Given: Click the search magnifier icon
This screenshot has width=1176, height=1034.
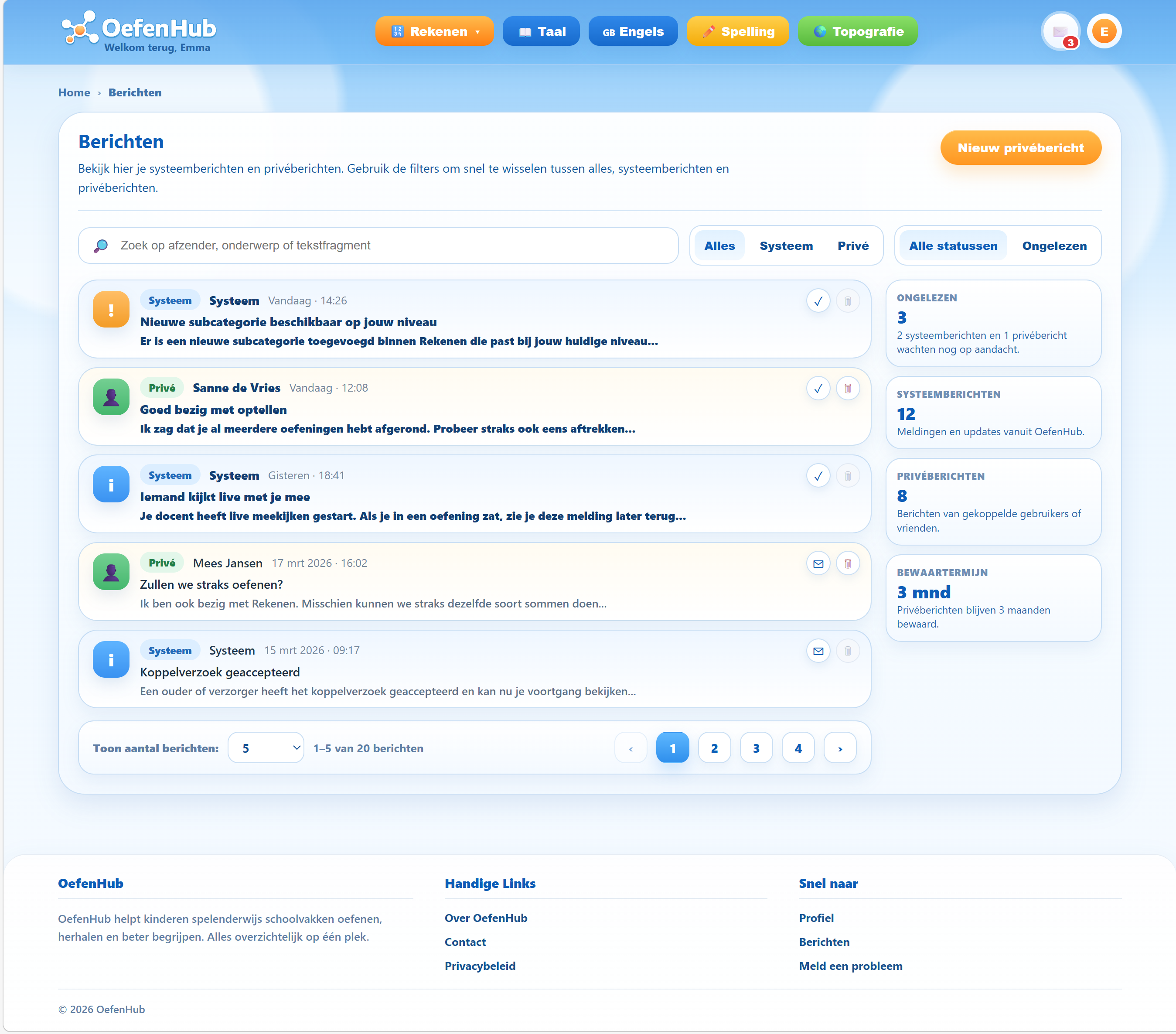Looking at the screenshot, I should tap(101, 246).
